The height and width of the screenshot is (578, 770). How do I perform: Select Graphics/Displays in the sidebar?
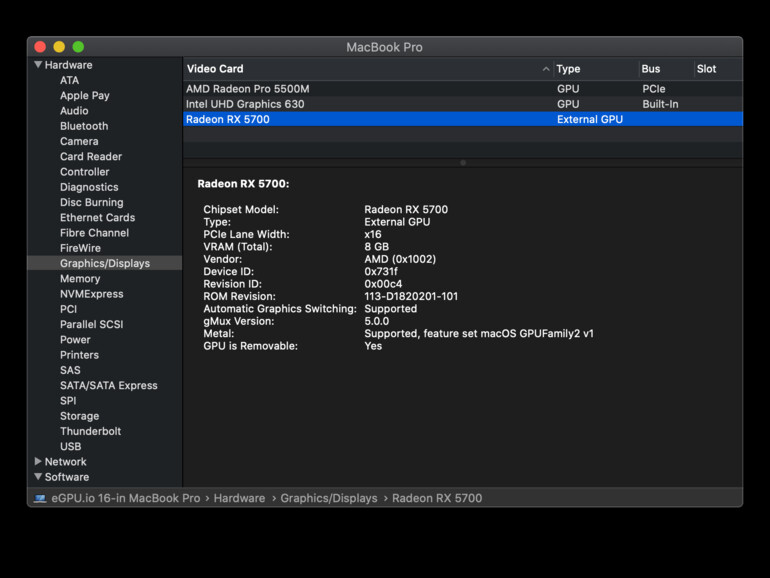[105, 263]
